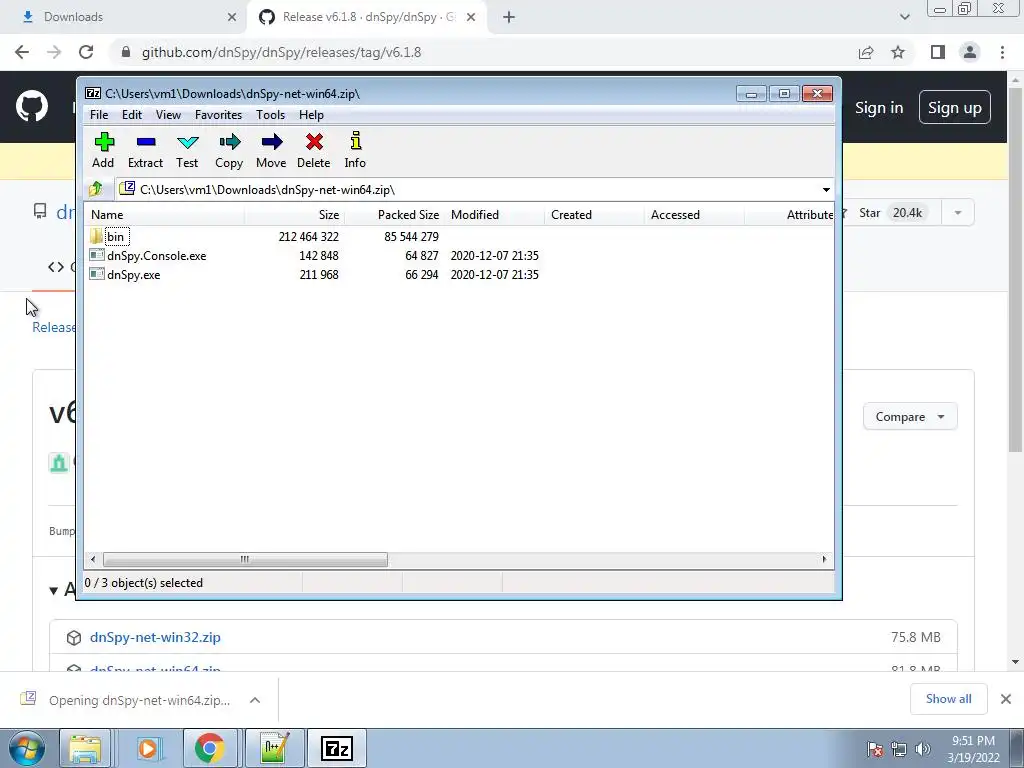The image size is (1024, 768).
Task: Click the Sign up button on GitHub
Action: coord(955,108)
